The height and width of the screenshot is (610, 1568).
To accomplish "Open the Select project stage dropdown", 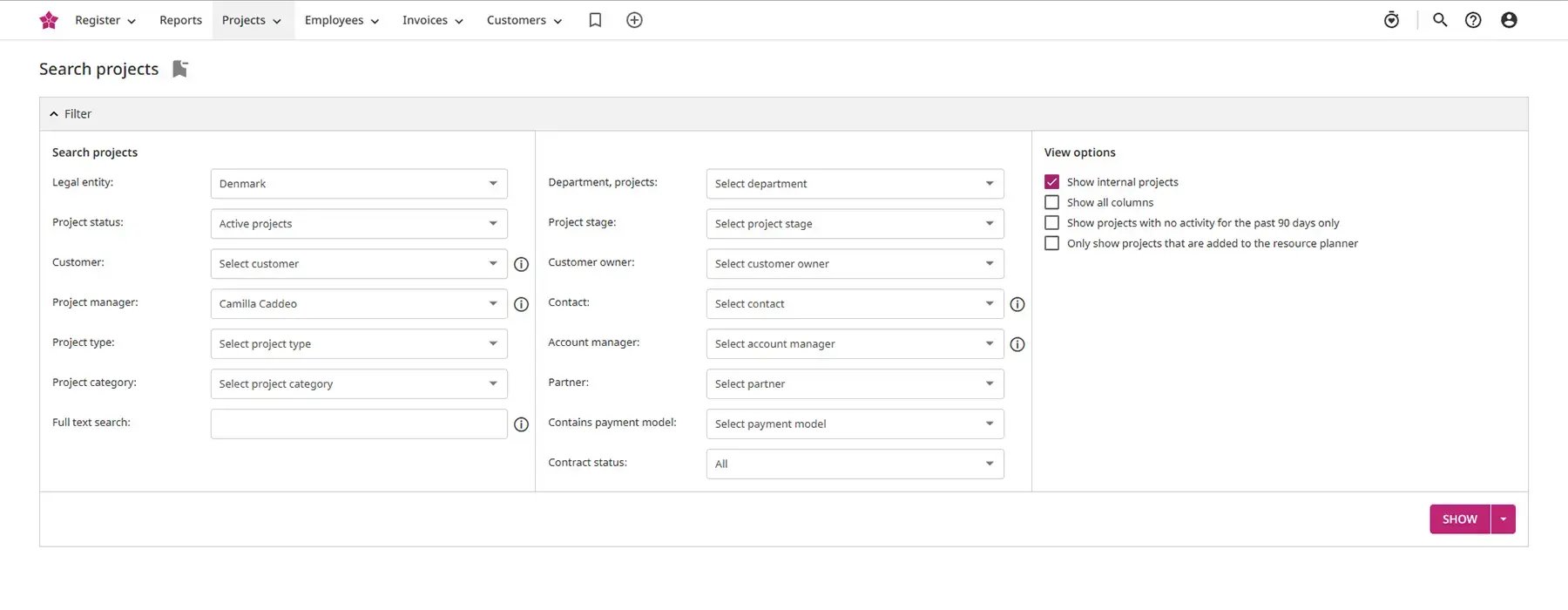I will [x=855, y=224].
